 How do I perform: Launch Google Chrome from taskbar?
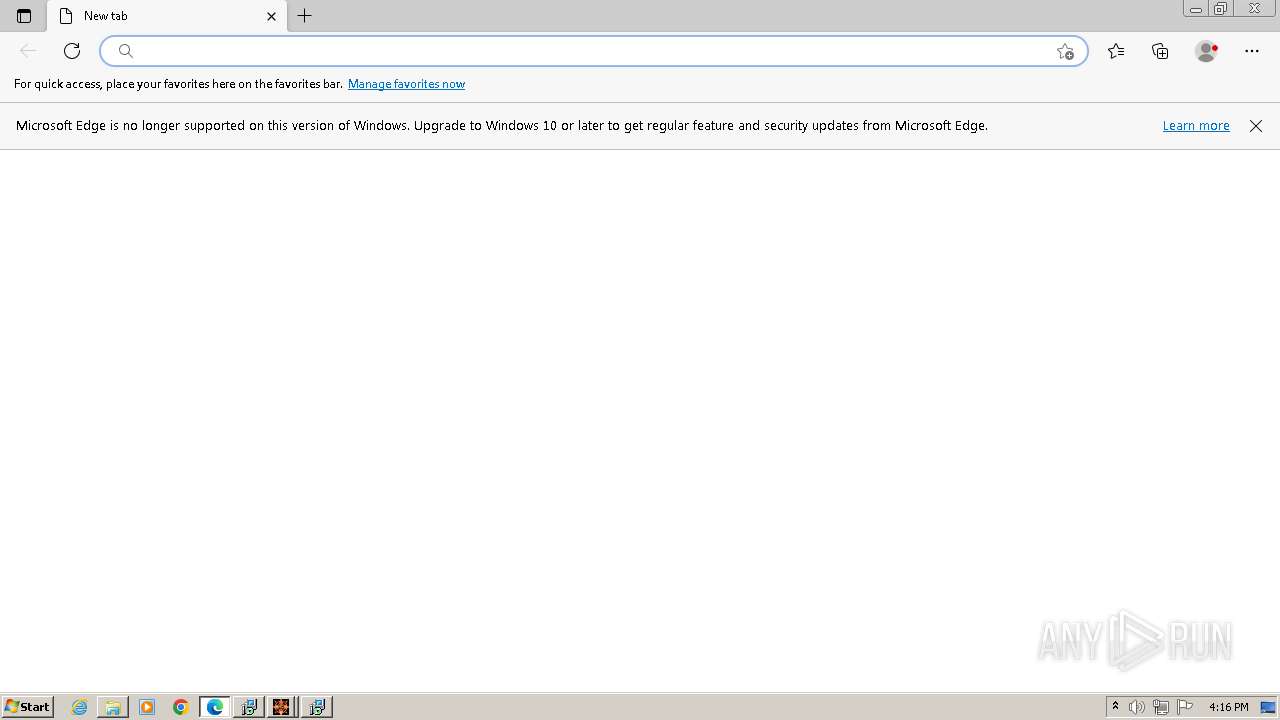[181, 707]
